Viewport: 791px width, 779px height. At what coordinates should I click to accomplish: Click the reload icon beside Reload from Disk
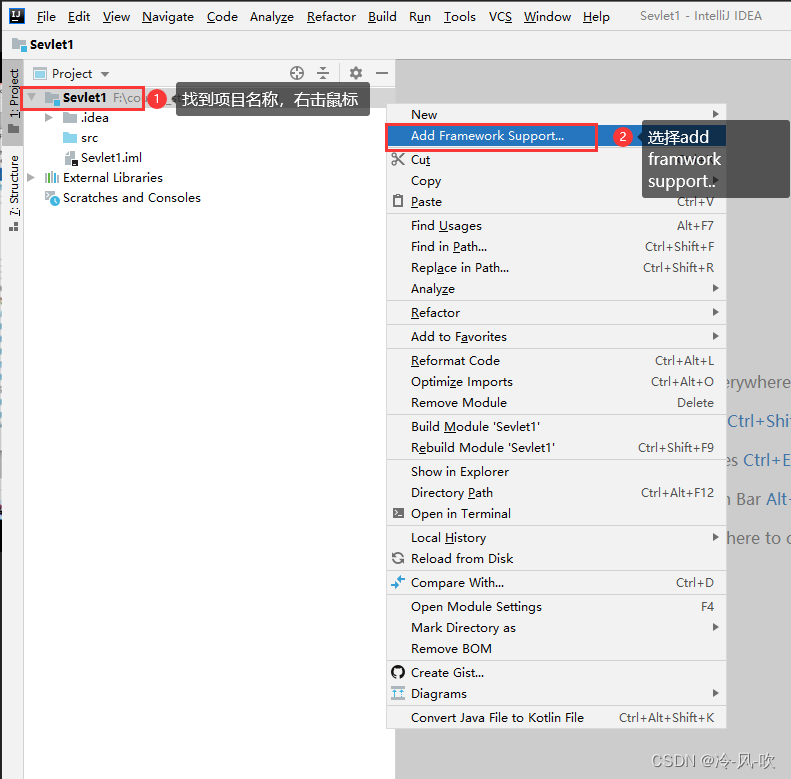click(x=398, y=558)
